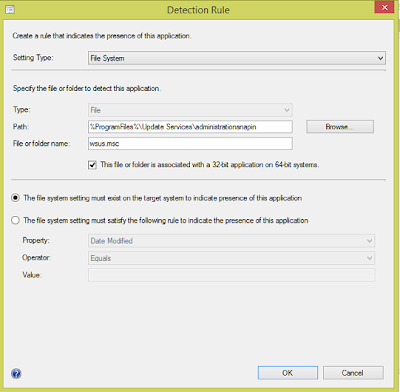The height and width of the screenshot is (392, 400).
Task: Click the Operator dropdown chevron arrow
Action: [369, 258]
